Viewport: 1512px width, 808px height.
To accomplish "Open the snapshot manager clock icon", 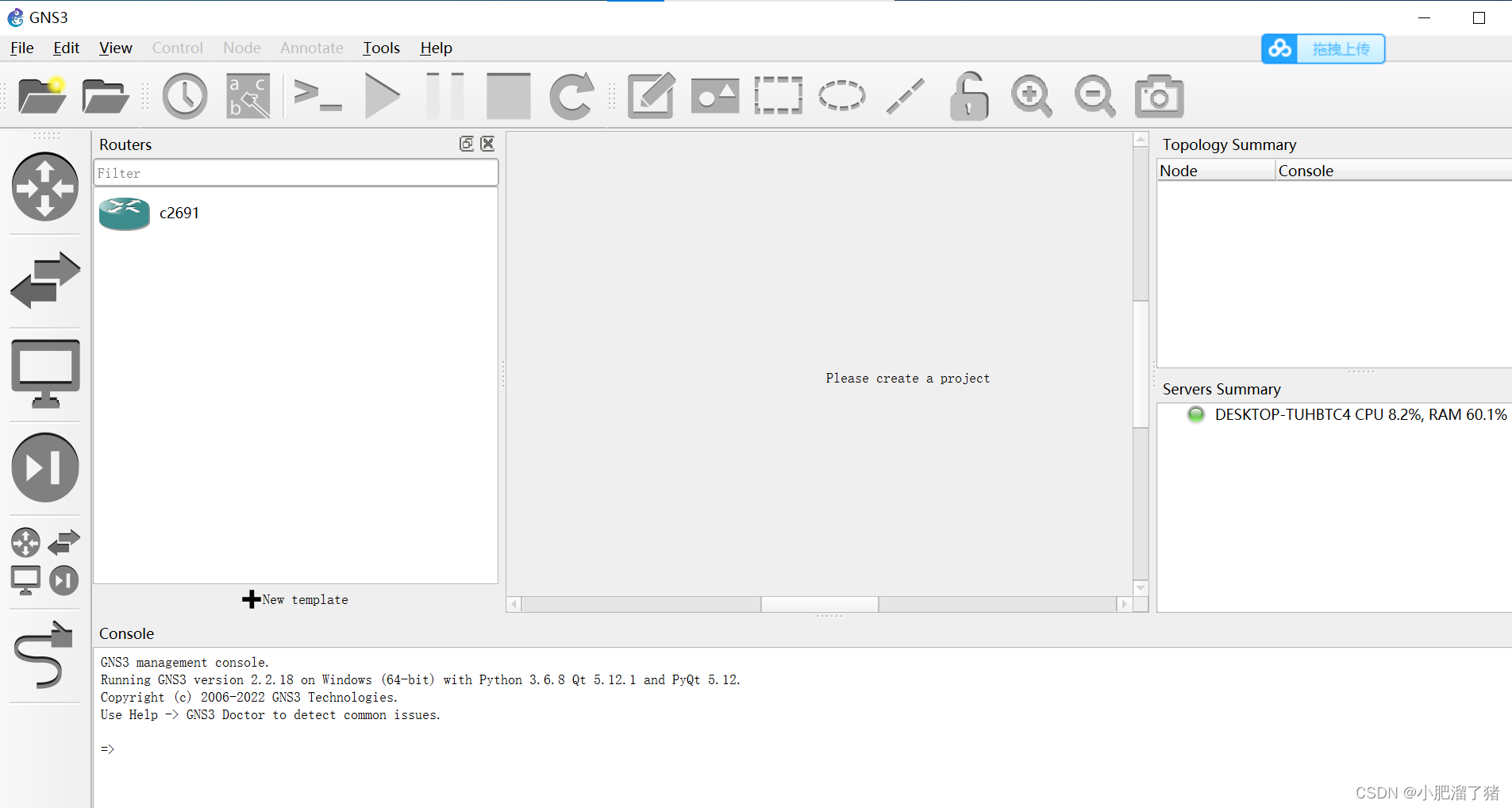I will click(x=185, y=96).
